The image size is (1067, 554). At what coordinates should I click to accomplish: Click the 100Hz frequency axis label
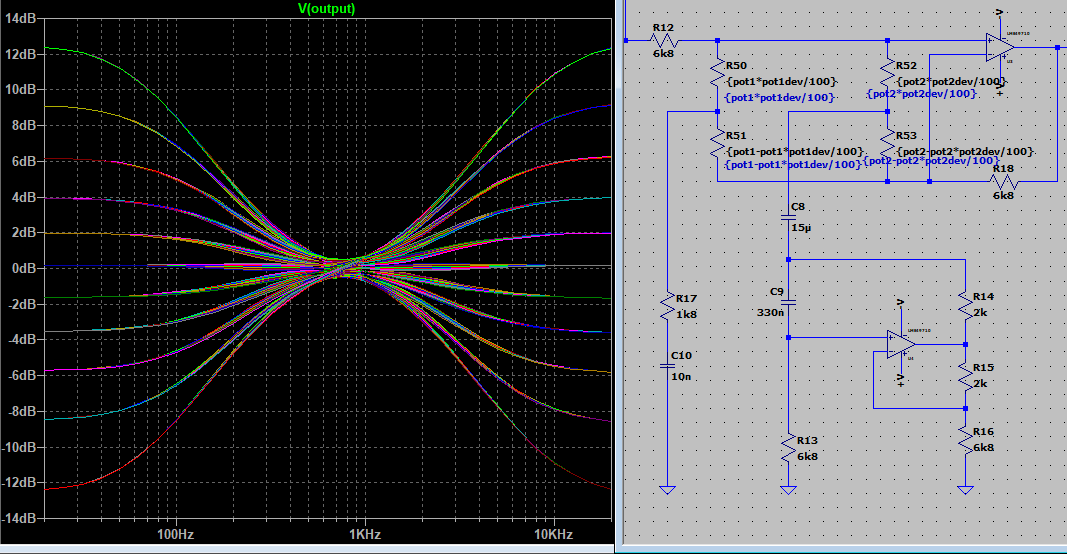(176, 534)
